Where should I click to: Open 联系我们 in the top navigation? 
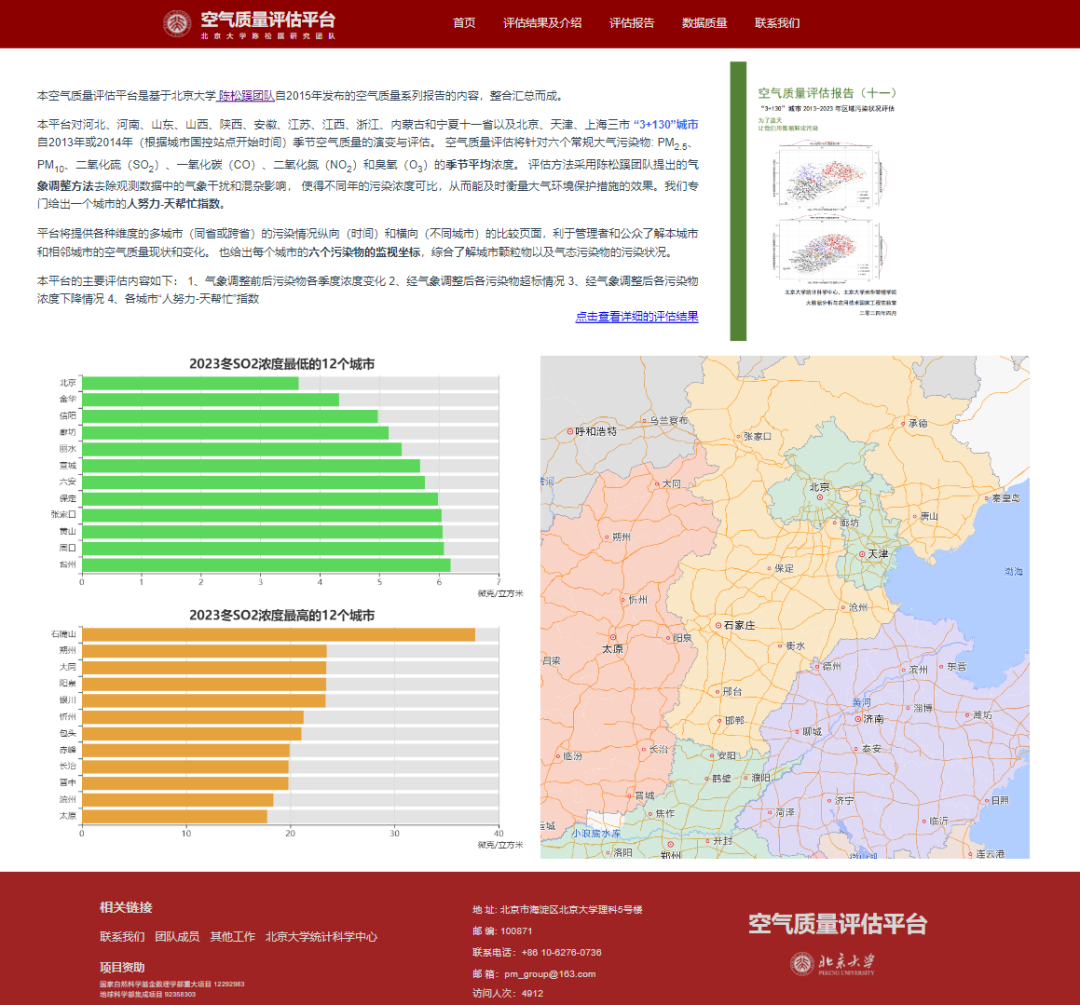click(777, 23)
